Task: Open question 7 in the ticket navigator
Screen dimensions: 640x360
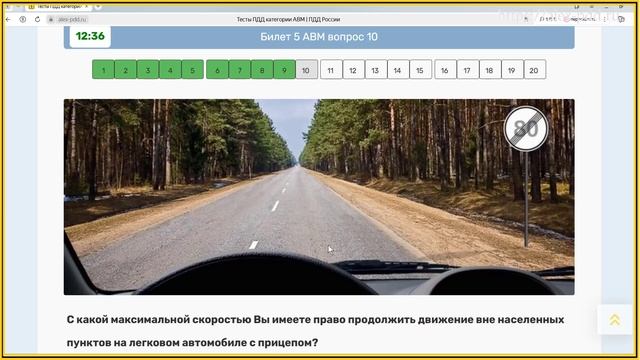Action: point(240,70)
